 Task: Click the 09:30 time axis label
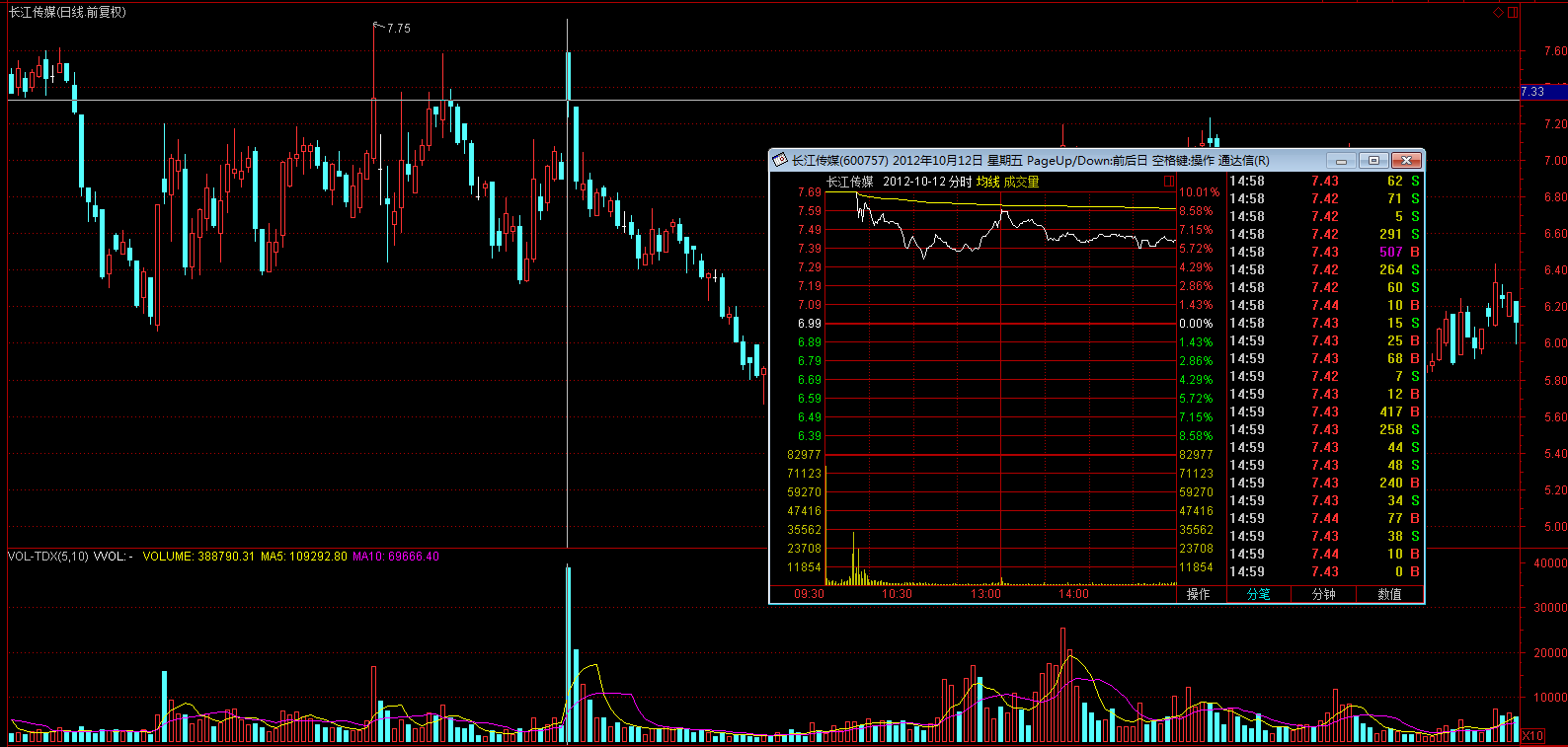click(x=809, y=594)
